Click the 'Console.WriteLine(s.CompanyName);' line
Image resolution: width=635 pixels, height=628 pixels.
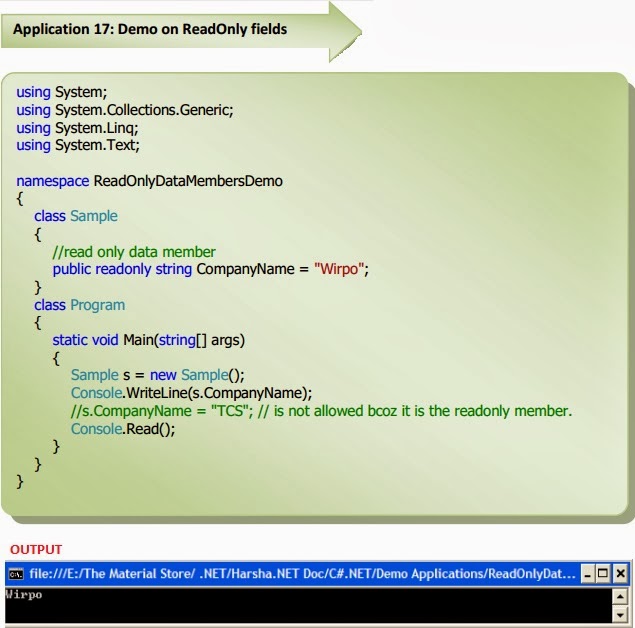pos(192,393)
